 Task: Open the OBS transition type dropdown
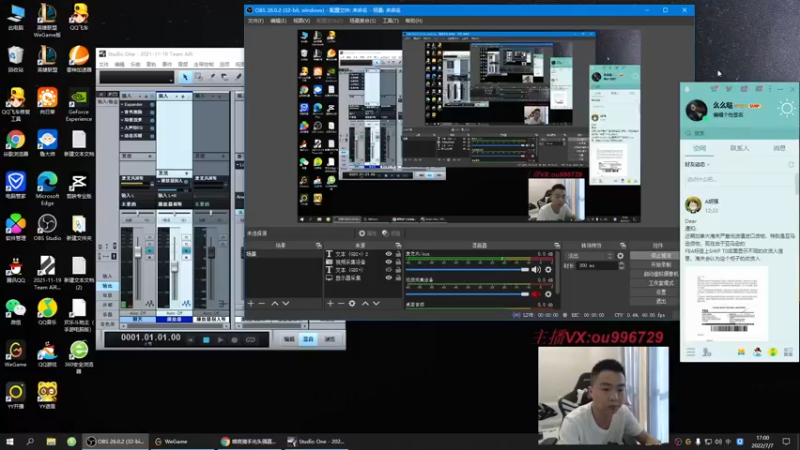[x=589, y=256]
